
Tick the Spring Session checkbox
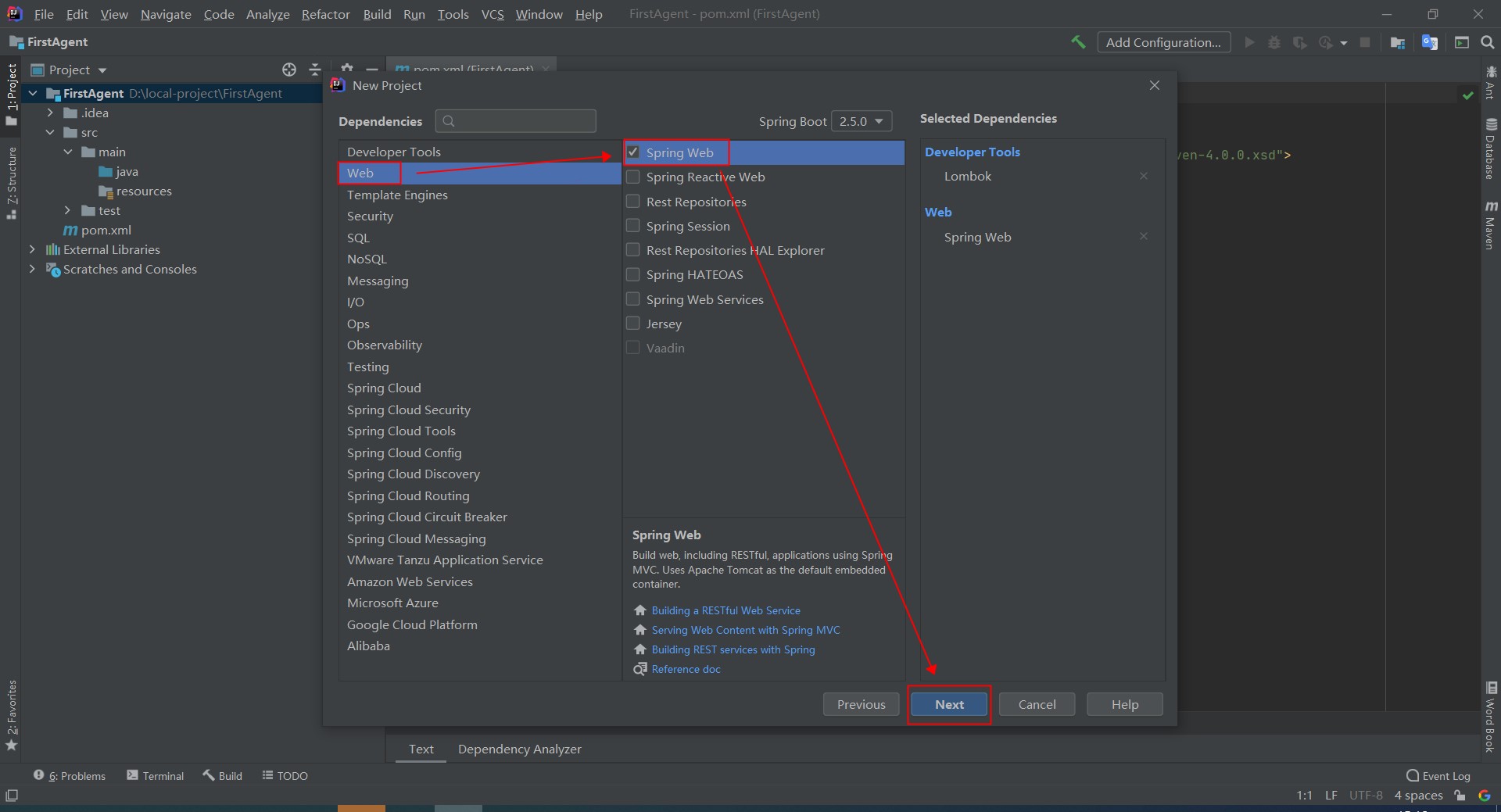(633, 226)
